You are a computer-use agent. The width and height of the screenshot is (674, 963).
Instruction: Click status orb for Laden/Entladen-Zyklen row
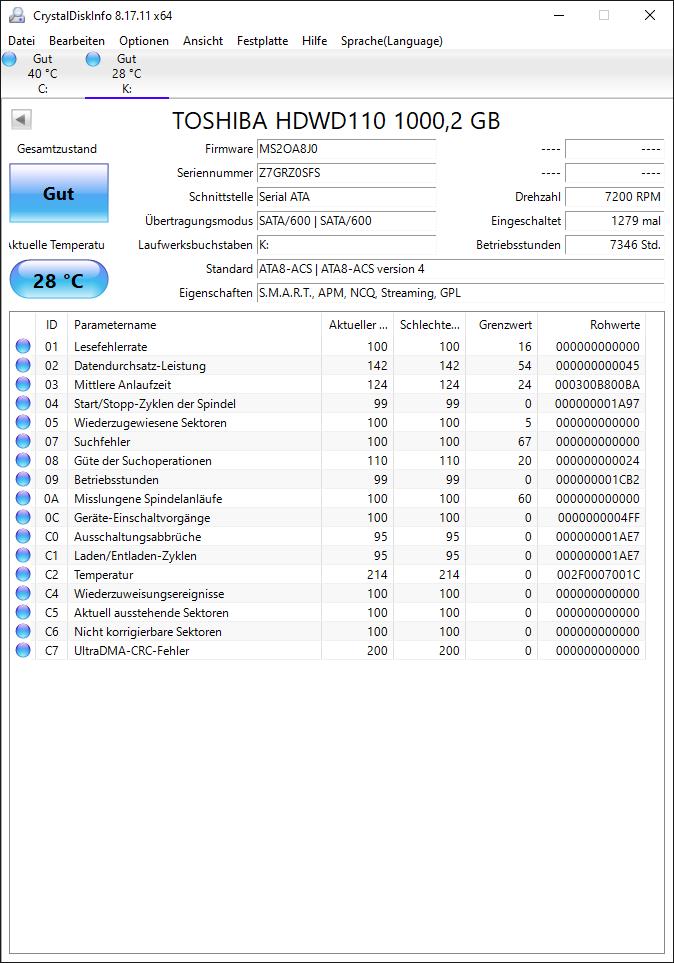click(23, 555)
